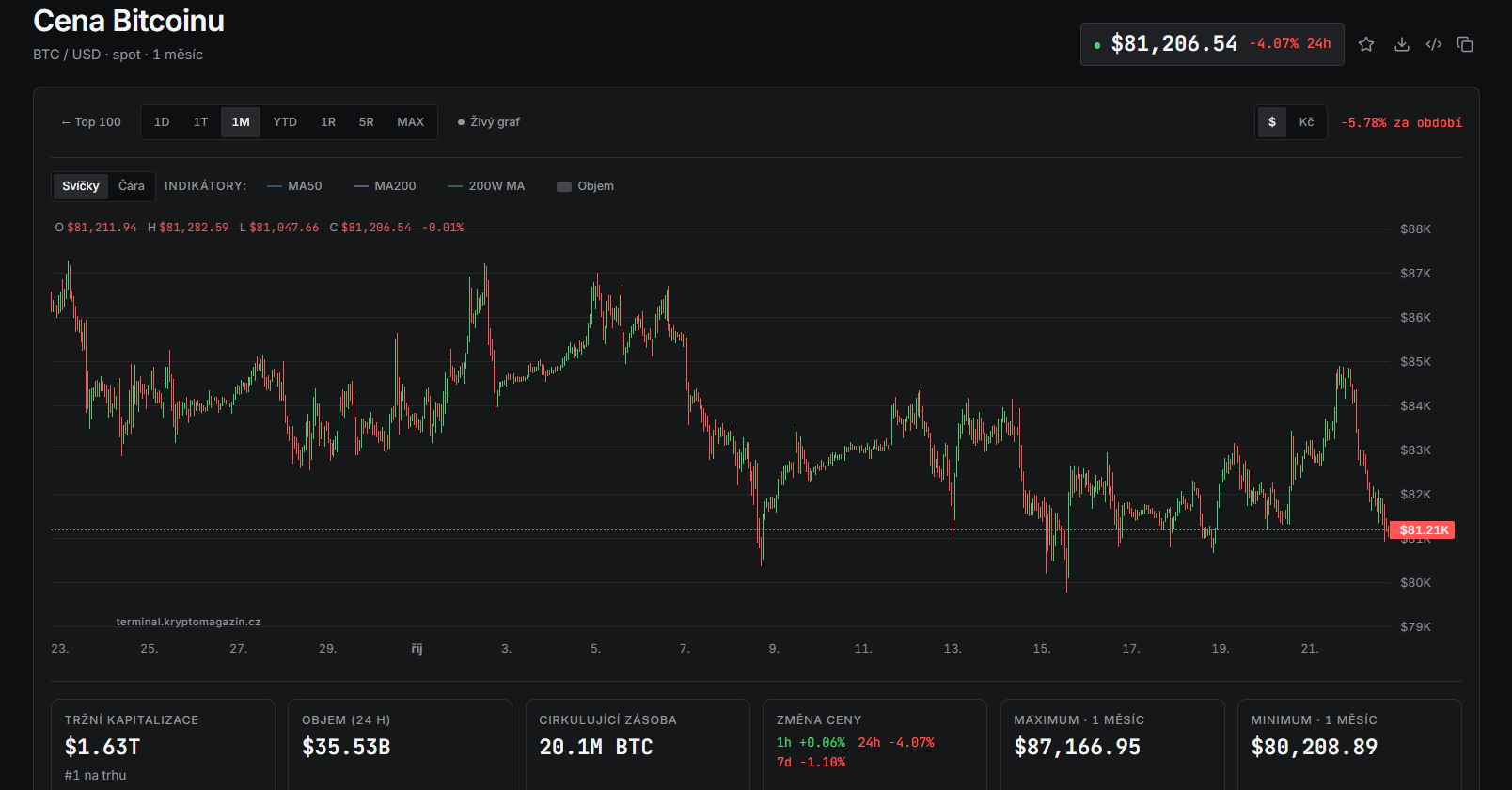Toggle the Živý graf live indicator
The height and width of the screenshot is (790, 1512).
point(489,122)
